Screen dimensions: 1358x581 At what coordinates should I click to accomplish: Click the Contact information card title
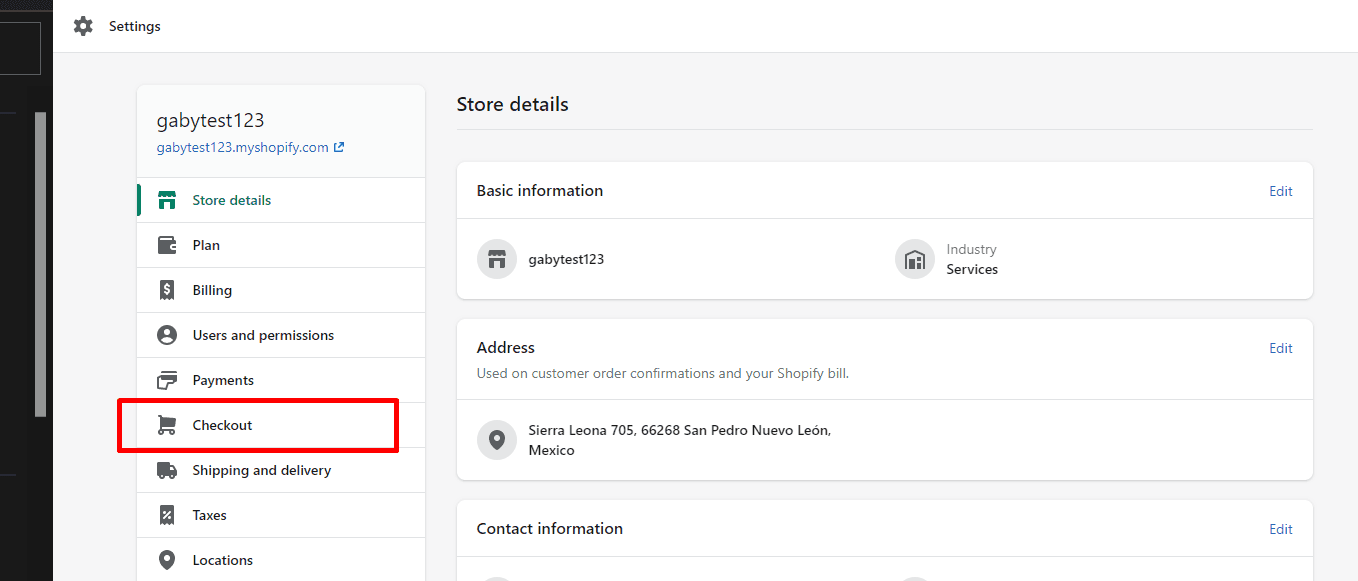(x=550, y=528)
